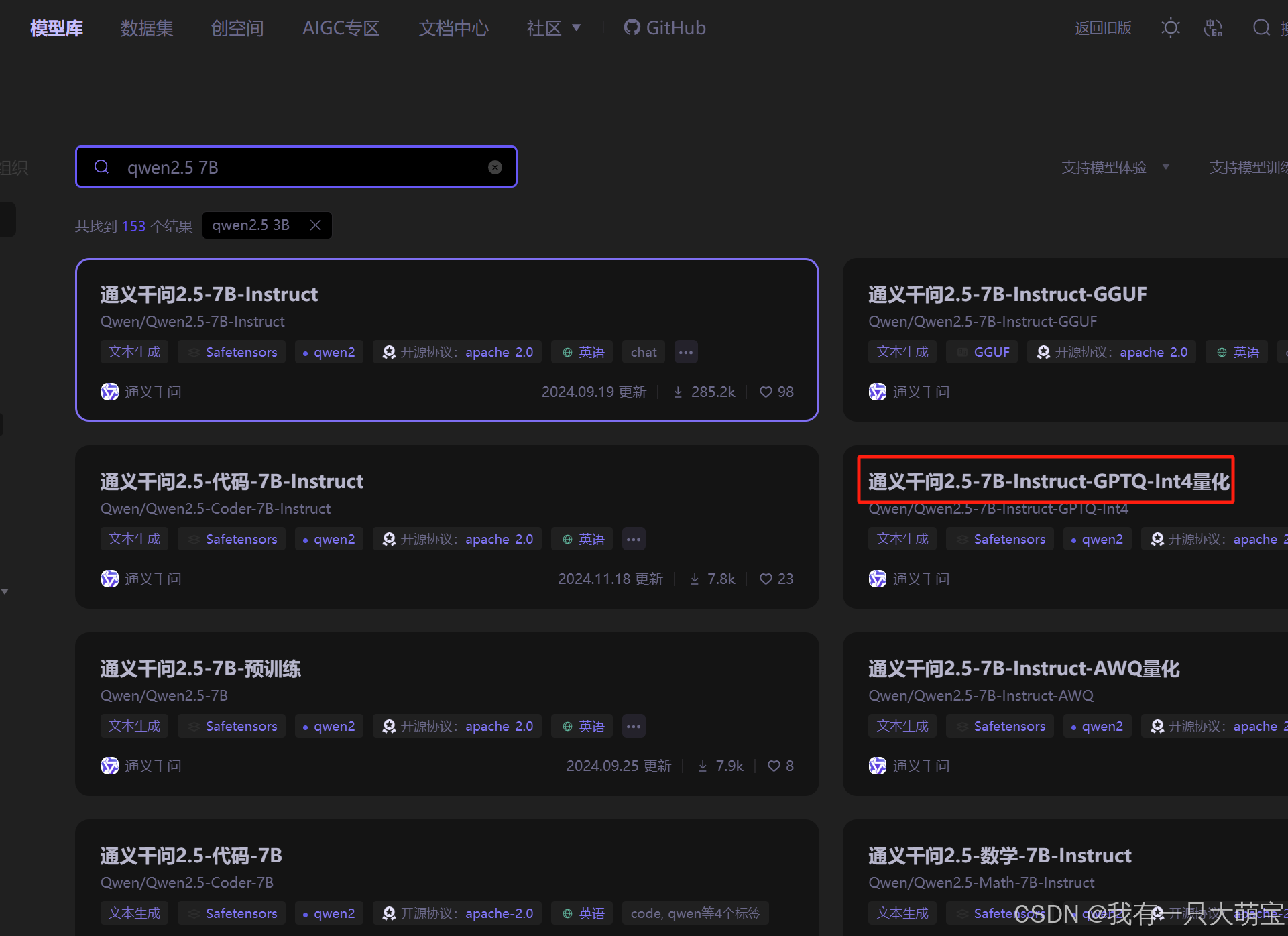Switch to the 数据集 tab

pos(146,27)
